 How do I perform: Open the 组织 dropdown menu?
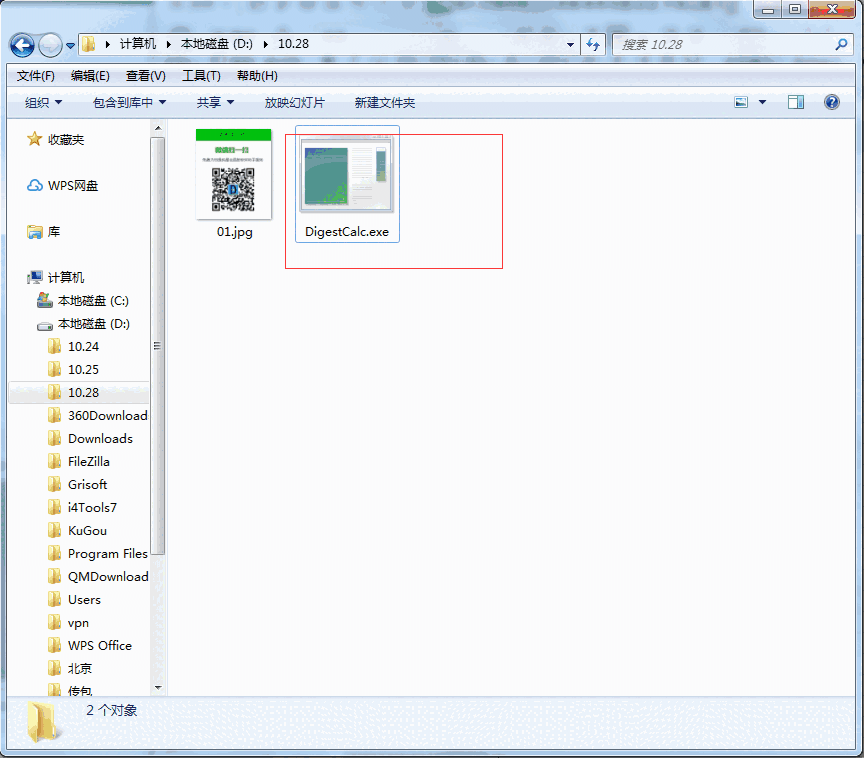(42, 102)
